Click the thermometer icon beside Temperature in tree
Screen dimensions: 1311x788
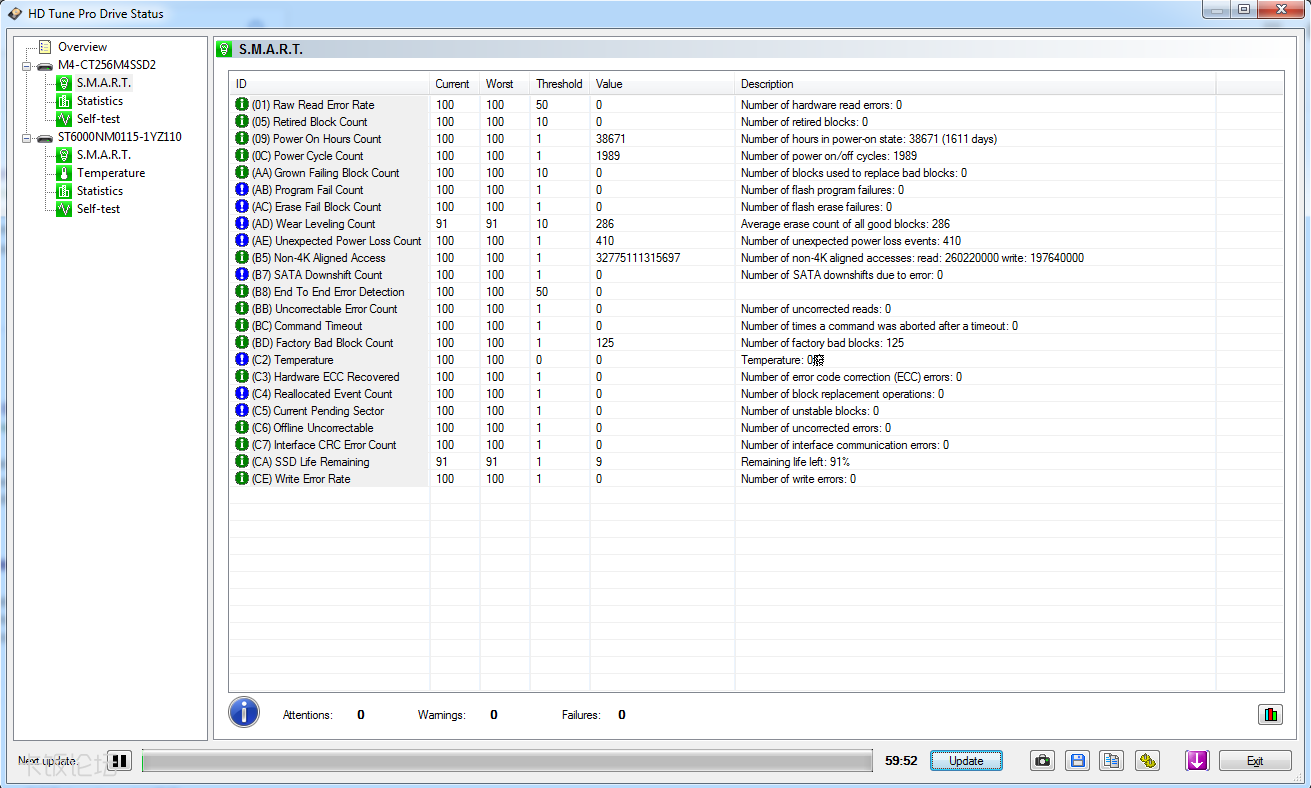coord(64,173)
